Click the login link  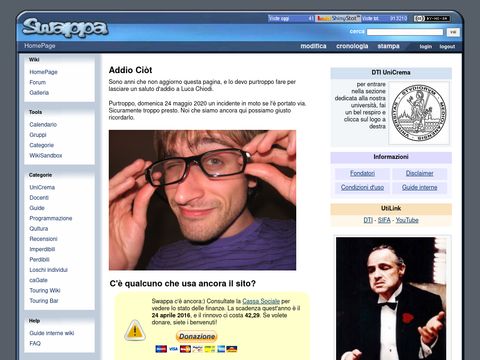(426, 47)
